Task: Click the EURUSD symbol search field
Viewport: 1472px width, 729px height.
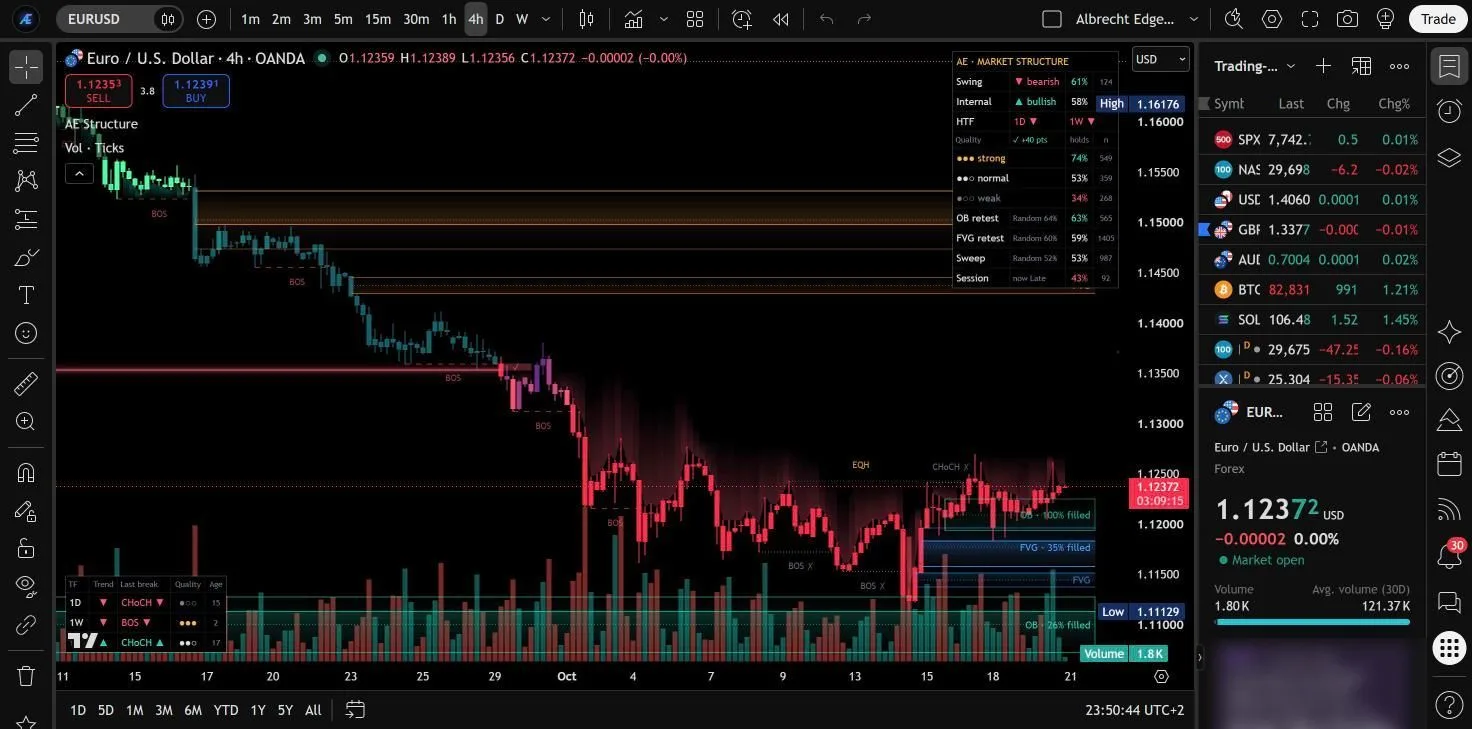Action: point(118,19)
